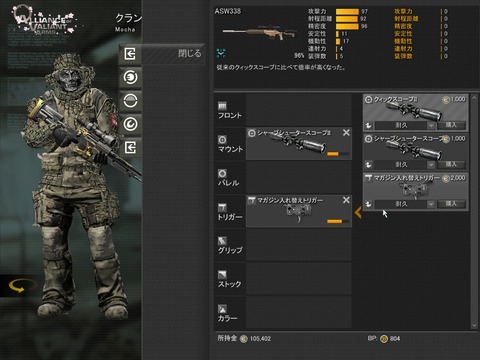Click the equip arrow icon on シャープシュータースコープ card
The height and width of the screenshot is (360, 480).
[368, 165]
